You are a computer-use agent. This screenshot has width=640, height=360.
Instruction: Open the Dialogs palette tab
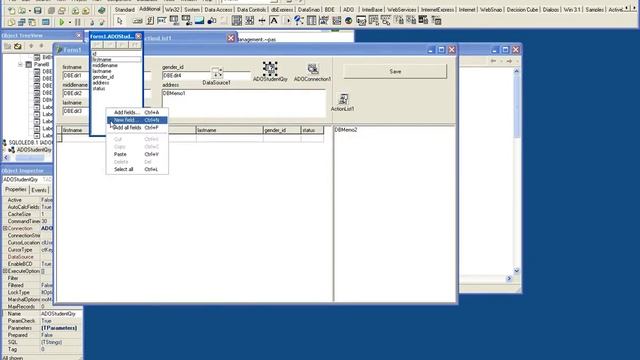click(x=551, y=9)
